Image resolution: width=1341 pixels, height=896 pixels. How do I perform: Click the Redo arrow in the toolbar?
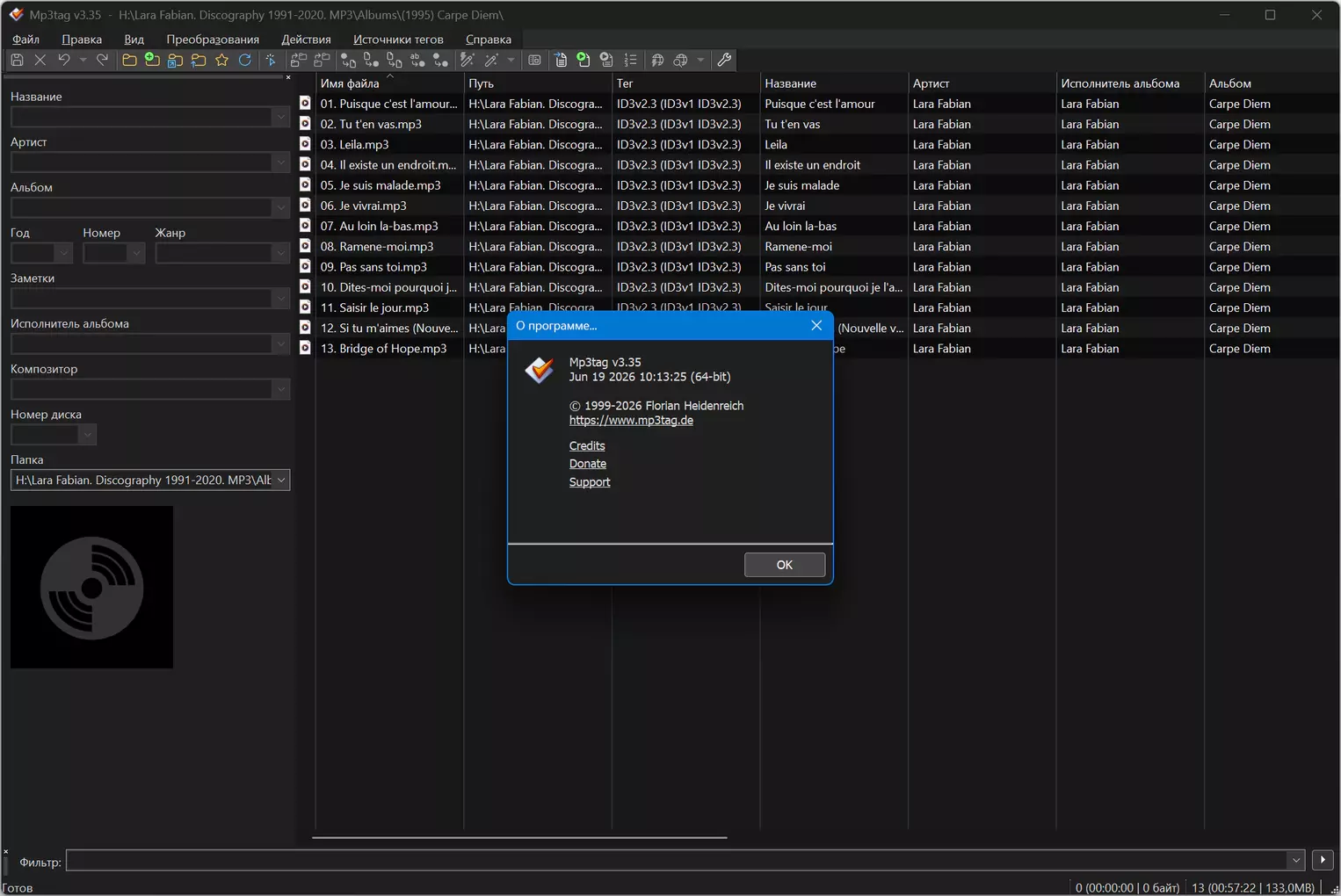(x=102, y=60)
